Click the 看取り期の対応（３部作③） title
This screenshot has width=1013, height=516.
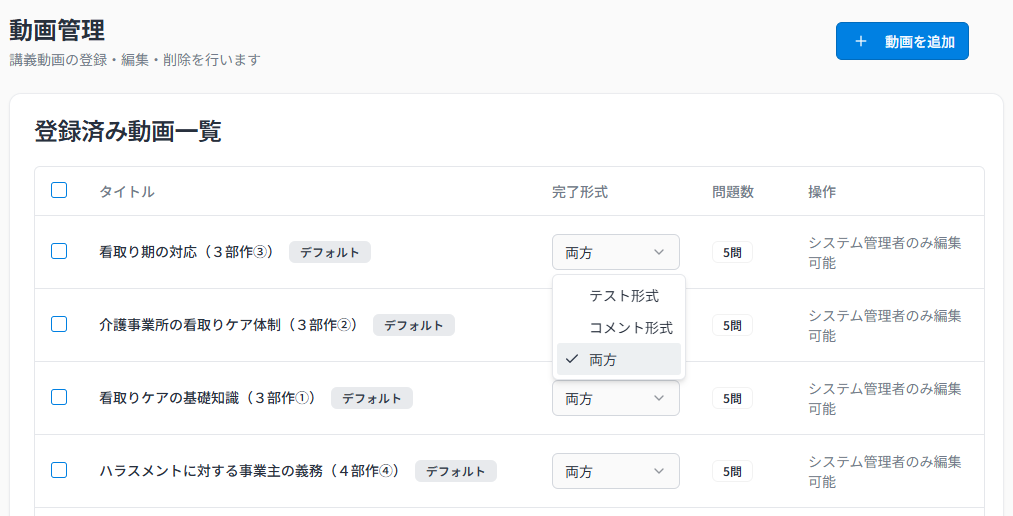pyautogui.click(x=186, y=252)
